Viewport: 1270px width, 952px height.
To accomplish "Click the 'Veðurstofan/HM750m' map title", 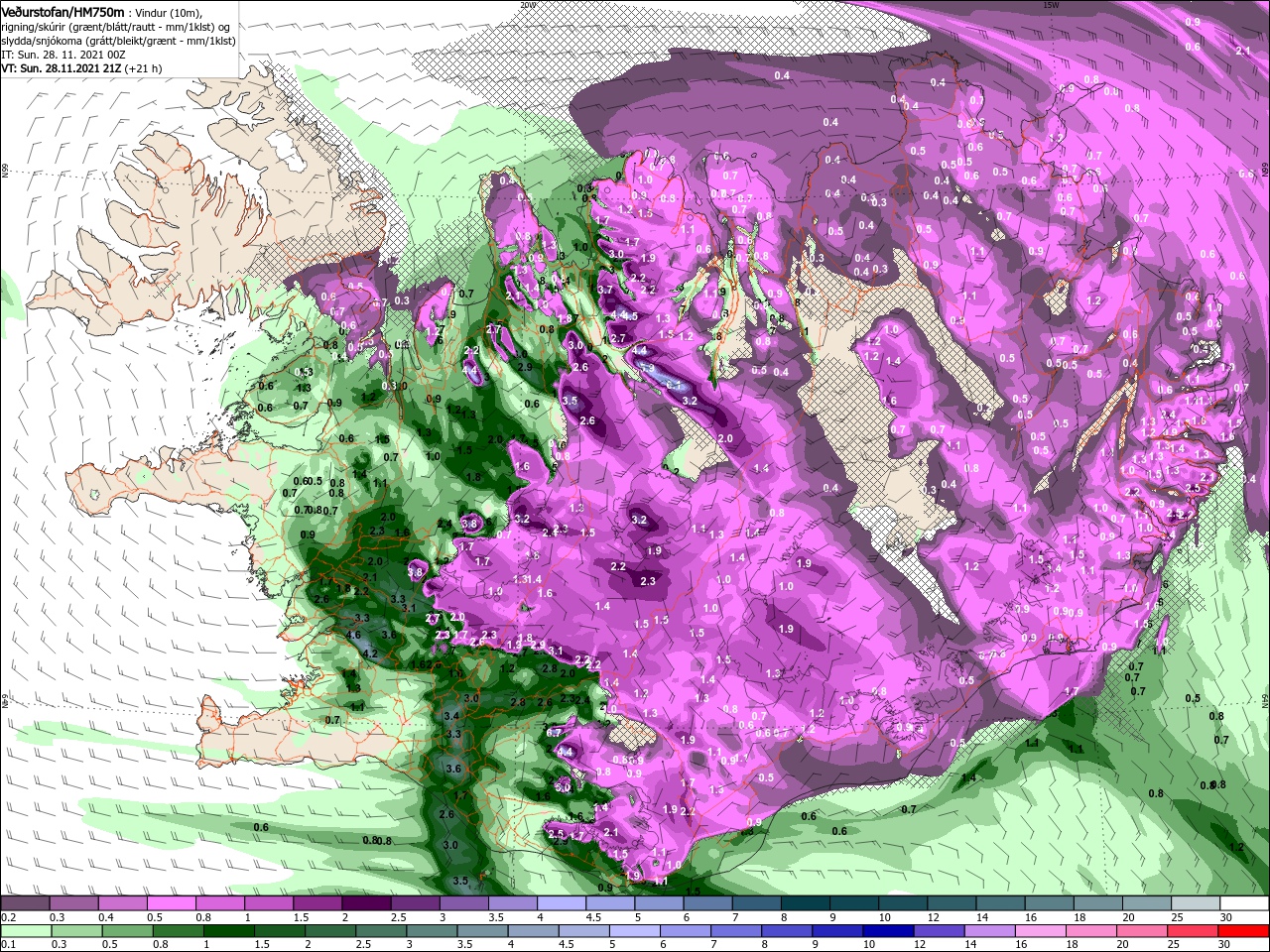I will pos(62,11).
